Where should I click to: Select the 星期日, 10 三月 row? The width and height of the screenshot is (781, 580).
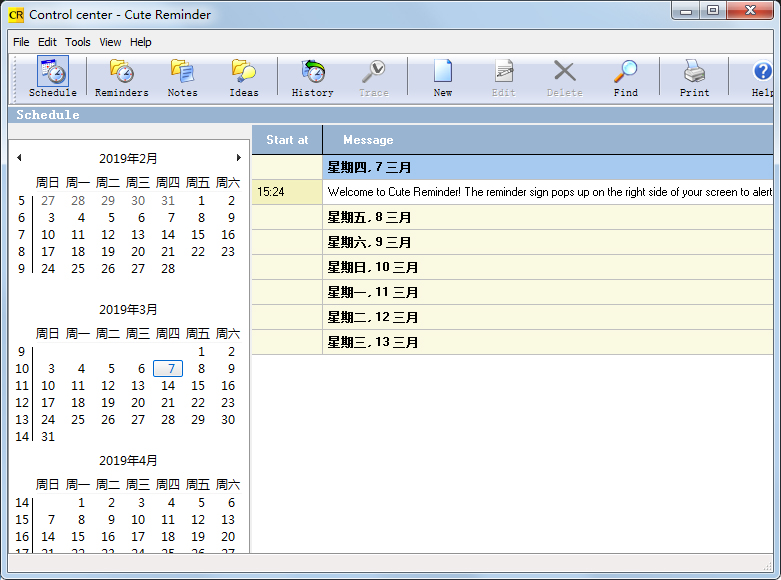(513, 267)
